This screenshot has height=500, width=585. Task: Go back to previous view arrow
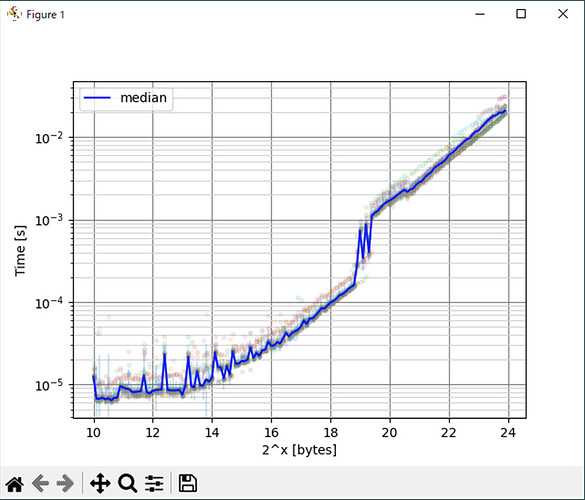(40, 484)
